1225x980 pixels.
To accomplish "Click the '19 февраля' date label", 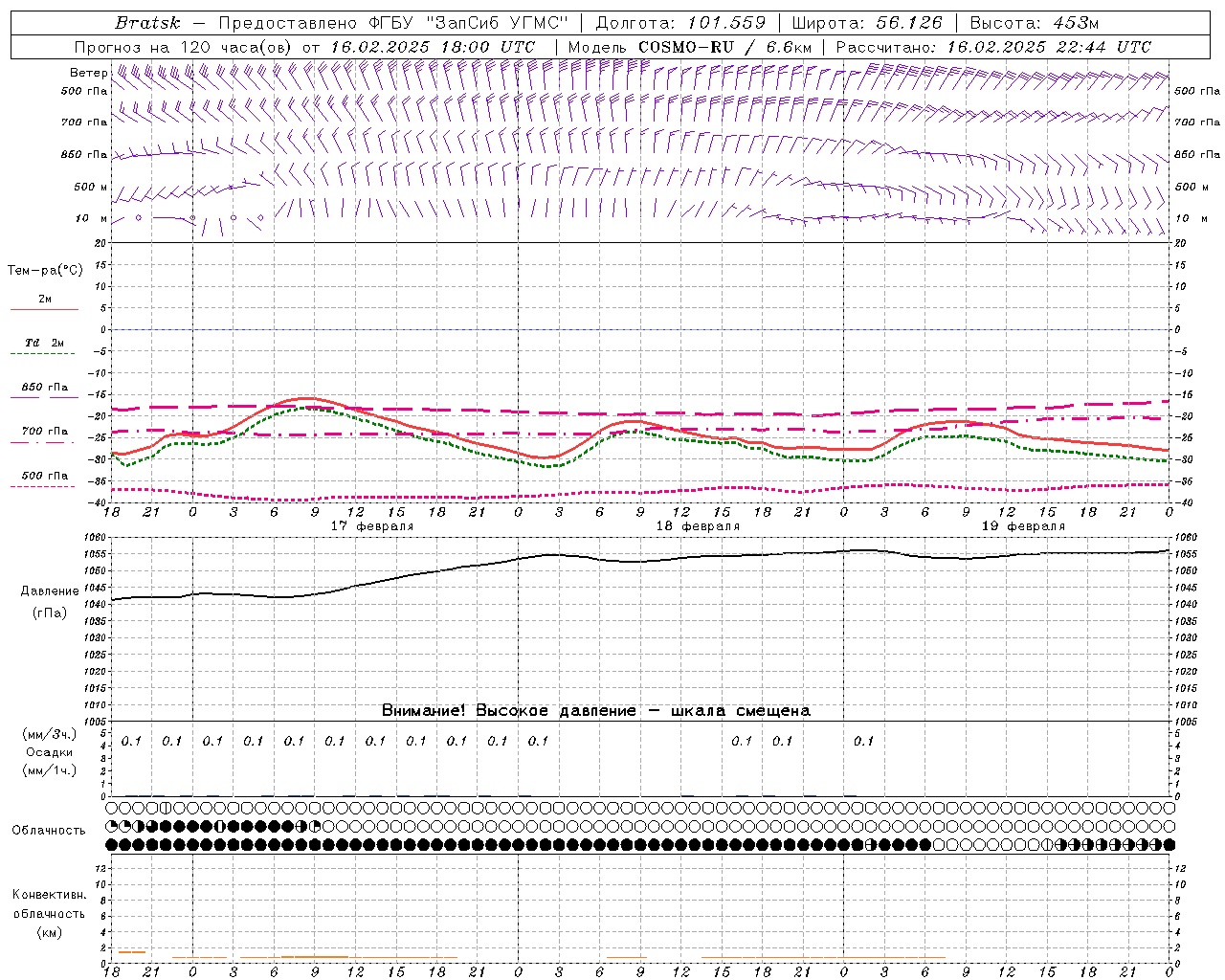I will (1023, 526).
